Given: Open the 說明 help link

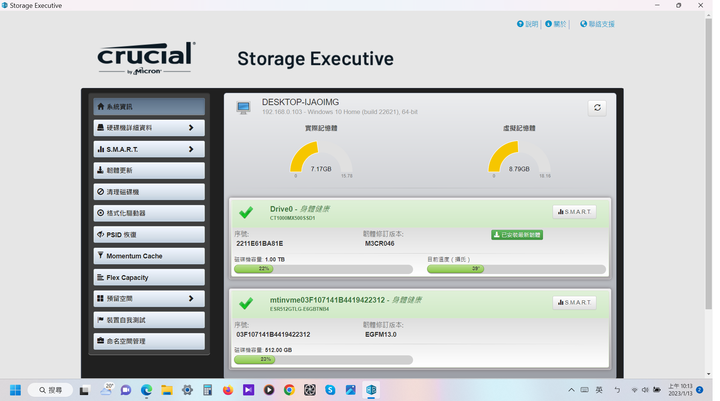Looking at the screenshot, I should coord(528,24).
